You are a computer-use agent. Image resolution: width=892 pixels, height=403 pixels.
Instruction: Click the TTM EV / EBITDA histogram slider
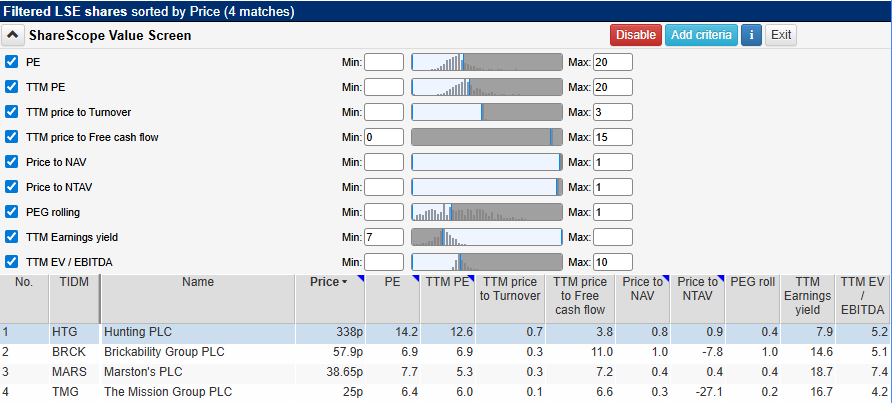(487, 262)
